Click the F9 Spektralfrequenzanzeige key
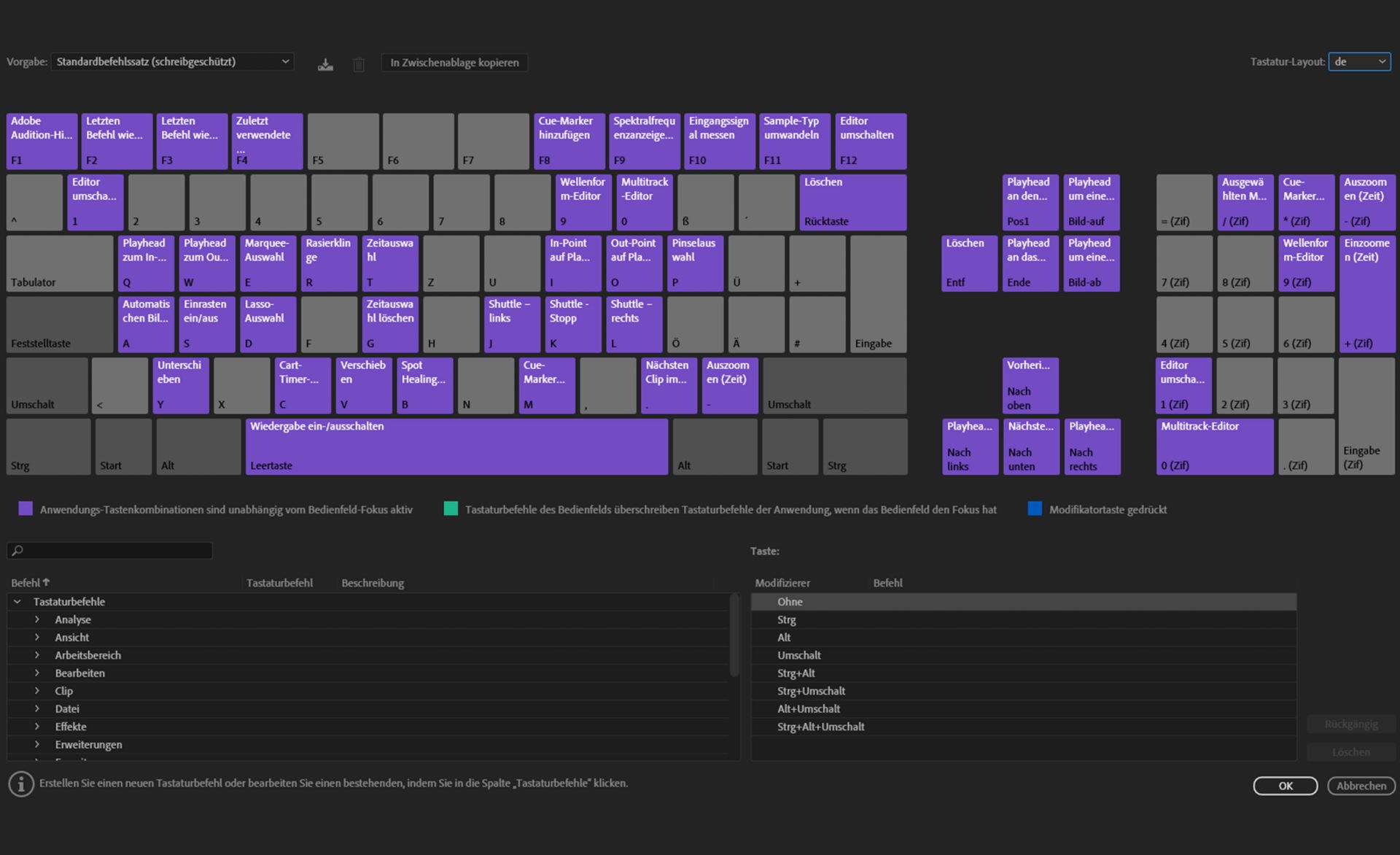The height and width of the screenshot is (855, 1400). (x=645, y=141)
